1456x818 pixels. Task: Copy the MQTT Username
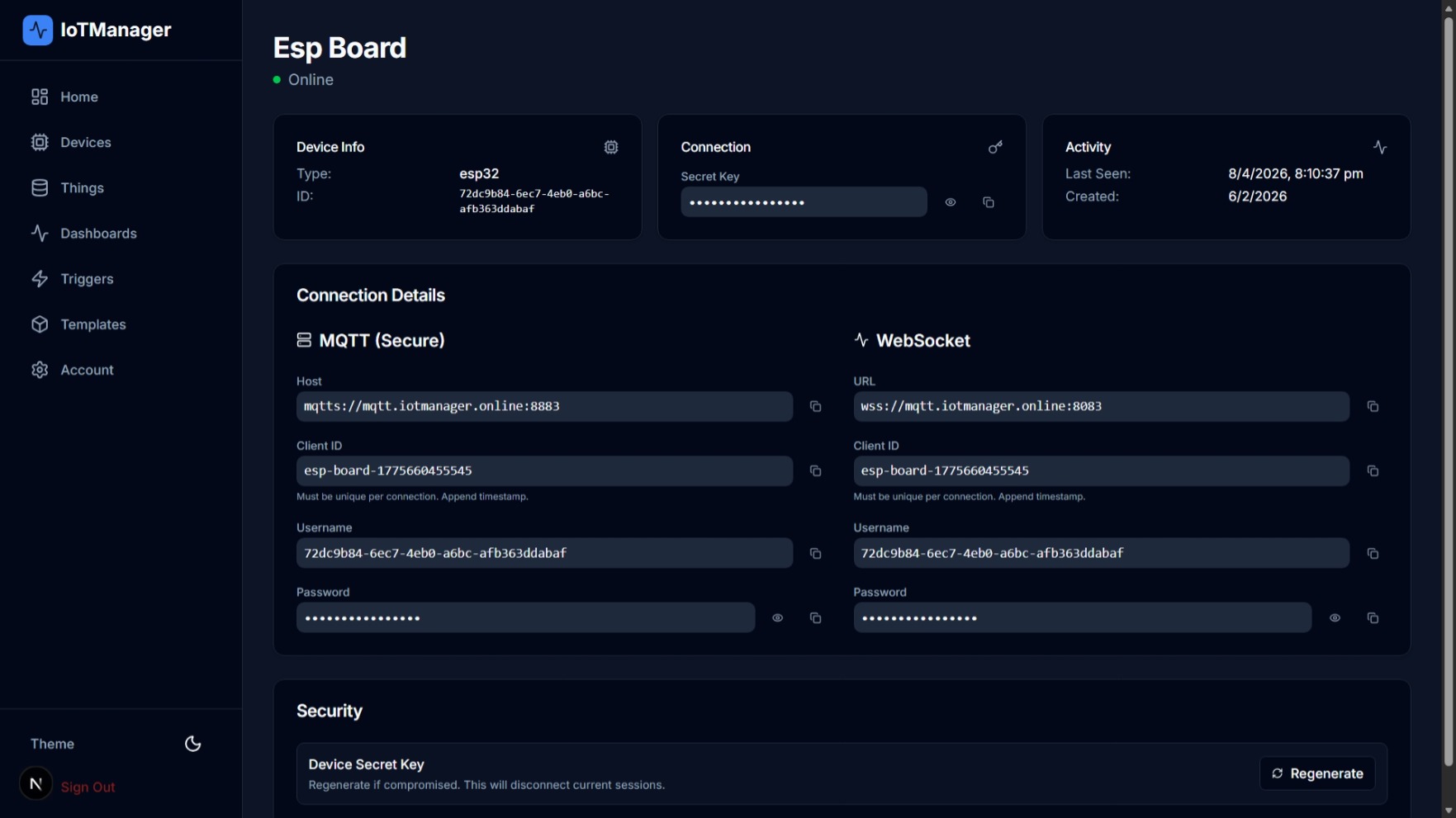(815, 553)
